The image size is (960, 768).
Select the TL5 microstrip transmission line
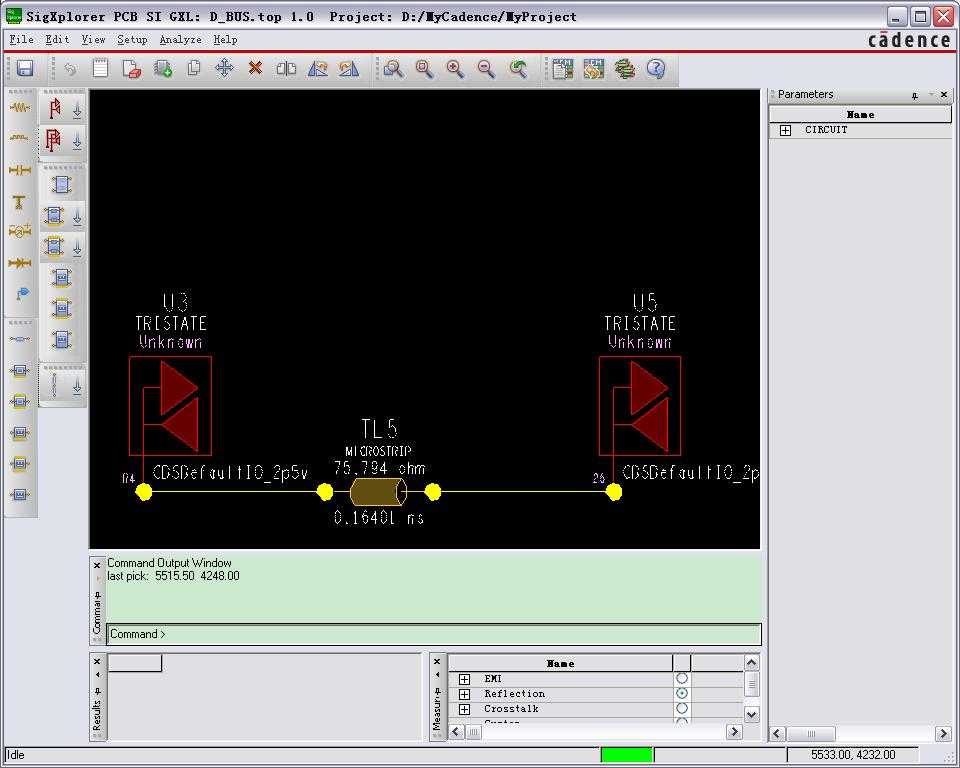click(x=378, y=492)
